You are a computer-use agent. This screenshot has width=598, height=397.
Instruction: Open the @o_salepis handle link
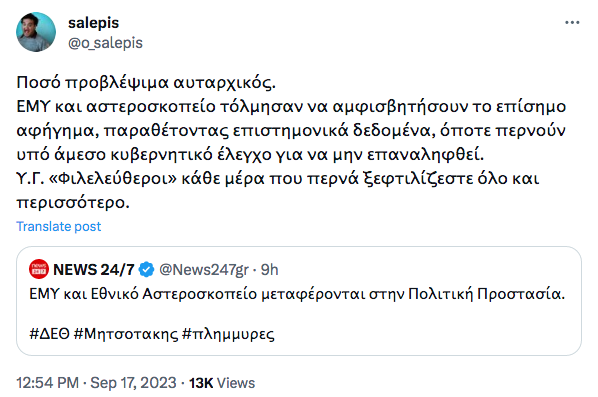pyautogui.click(x=105, y=43)
